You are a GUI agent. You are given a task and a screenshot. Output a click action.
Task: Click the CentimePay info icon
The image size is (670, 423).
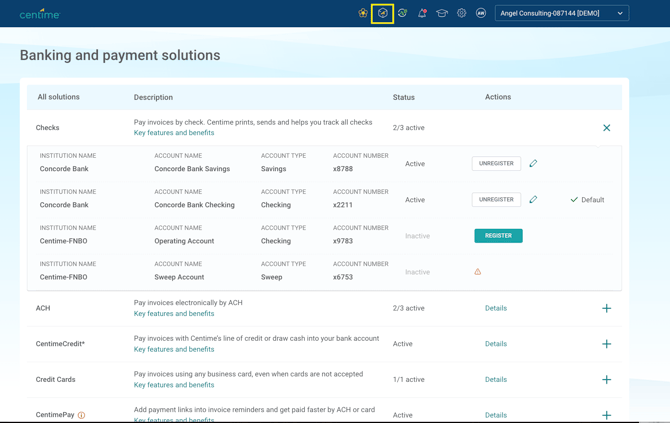coord(82,415)
